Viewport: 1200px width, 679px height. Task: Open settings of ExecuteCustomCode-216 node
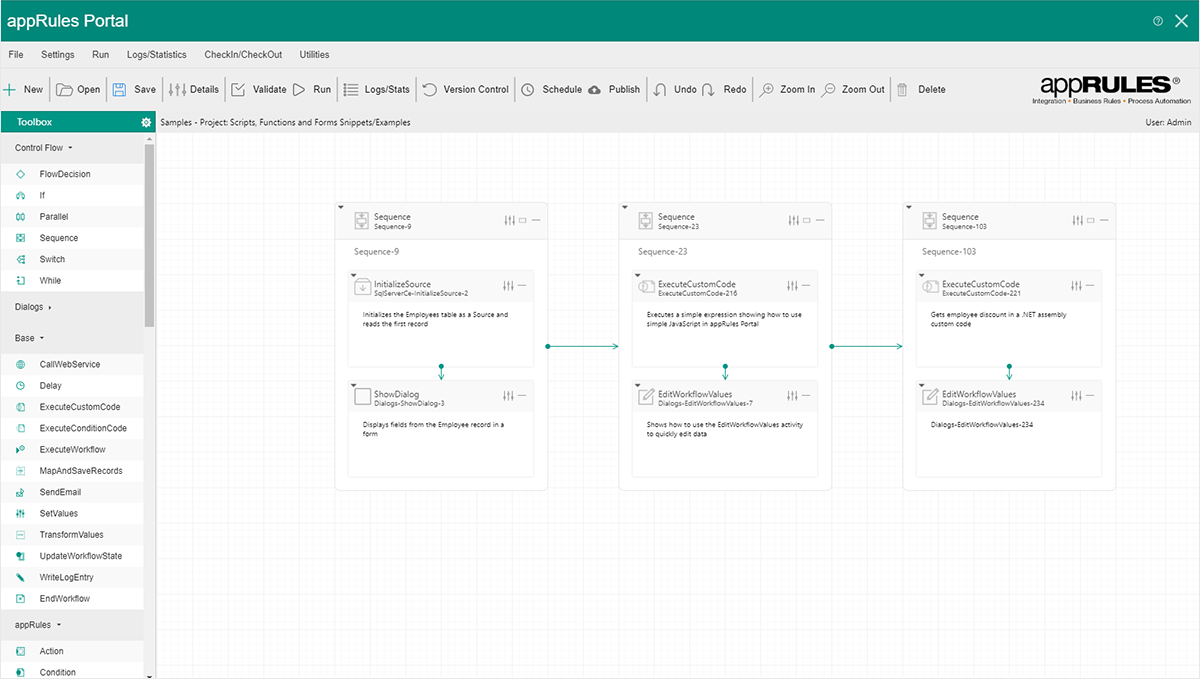click(x=793, y=286)
